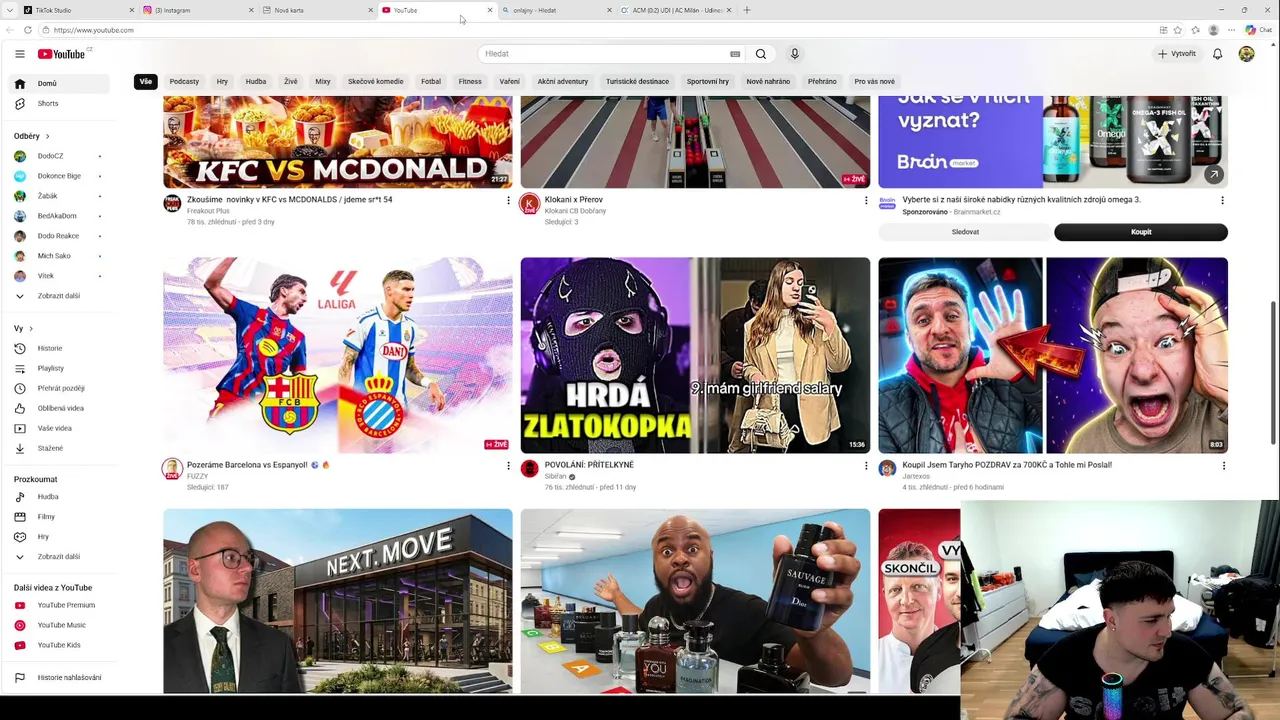Open YouTube Music link
This screenshot has width=1280, height=720.
coord(60,625)
